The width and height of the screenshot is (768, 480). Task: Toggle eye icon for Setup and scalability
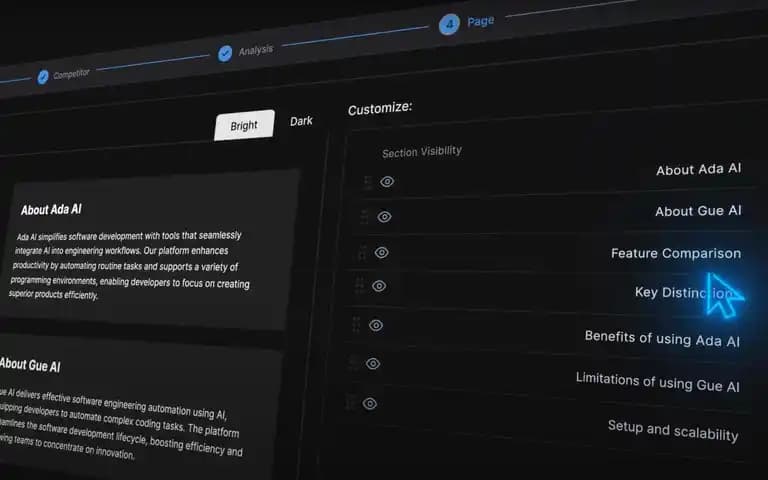[x=370, y=404]
